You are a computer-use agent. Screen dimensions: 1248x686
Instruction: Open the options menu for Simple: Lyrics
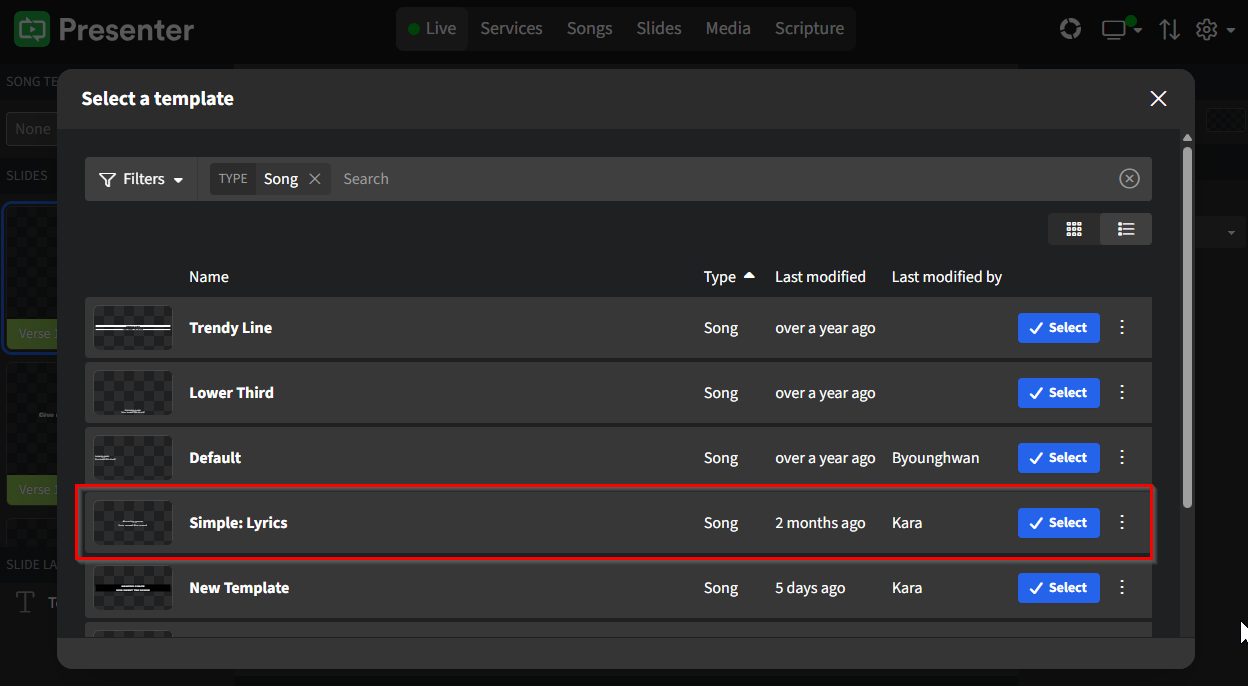click(x=1121, y=522)
